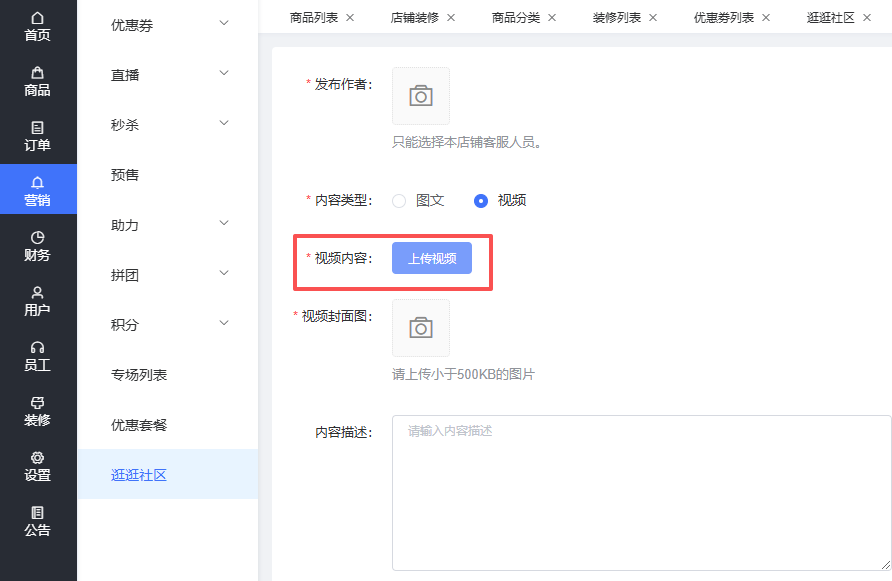This screenshot has width=892, height=581.
Task: Open 订单 orders icon in sidebar
Action: [38, 128]
